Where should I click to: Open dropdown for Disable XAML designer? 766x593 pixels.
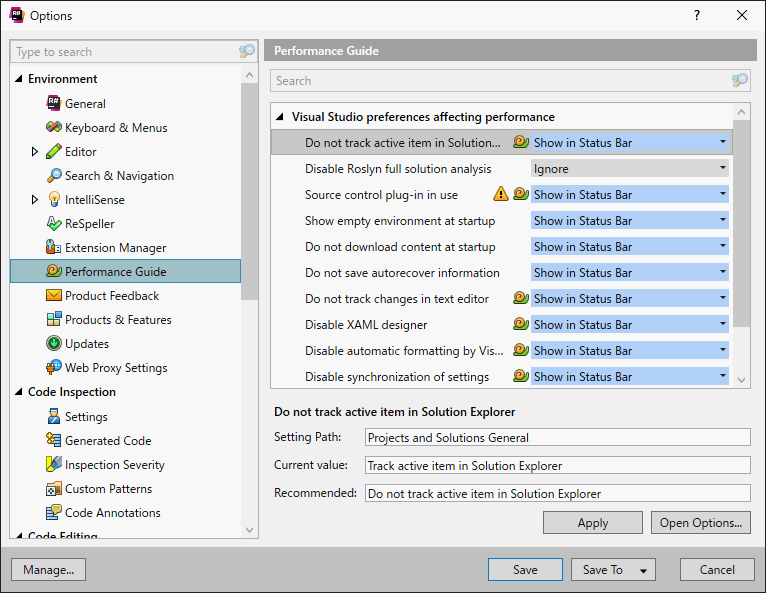pos(723,324)
